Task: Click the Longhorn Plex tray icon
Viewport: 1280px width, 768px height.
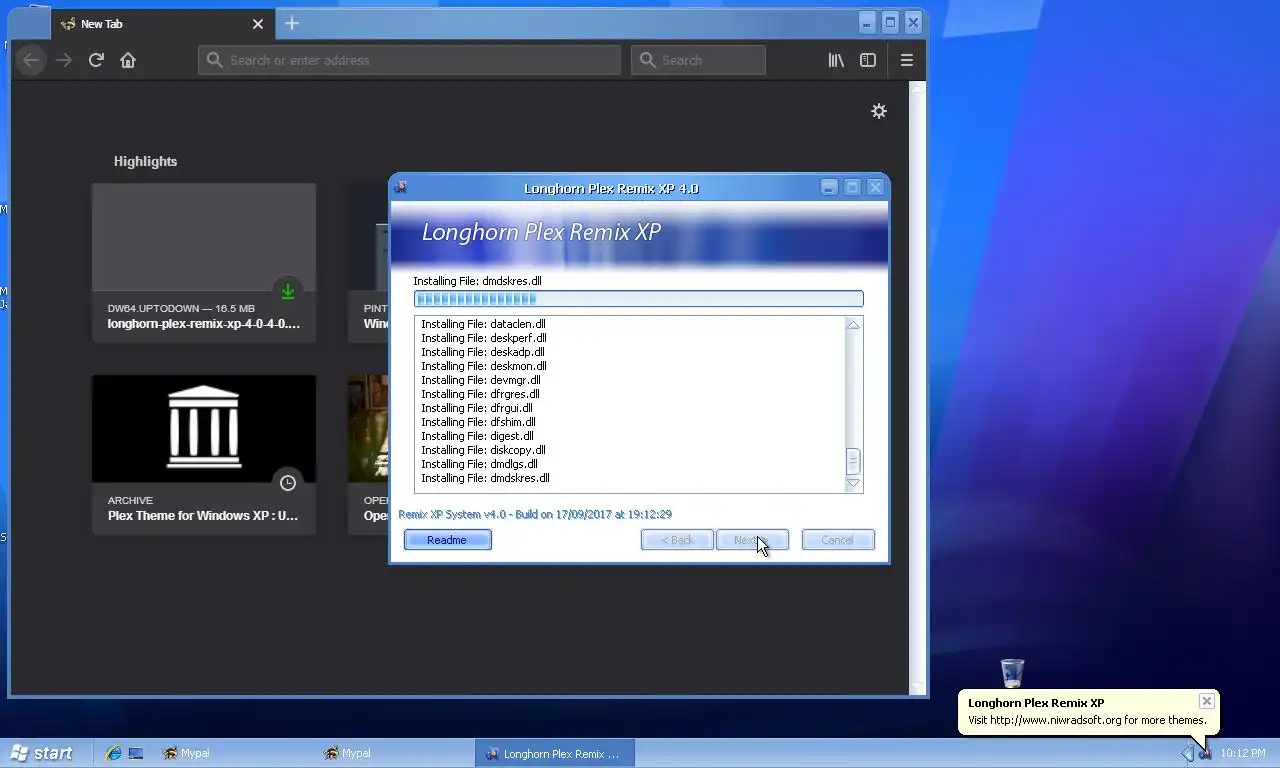Action: 1205,753
